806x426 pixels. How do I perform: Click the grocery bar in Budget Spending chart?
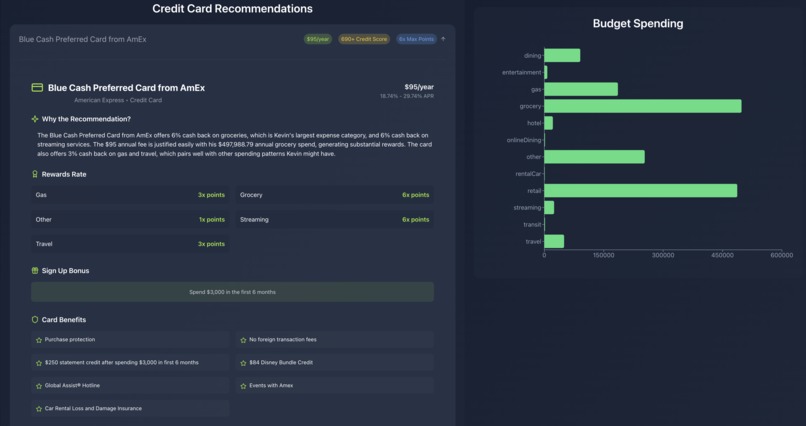[x=643, y=106]
